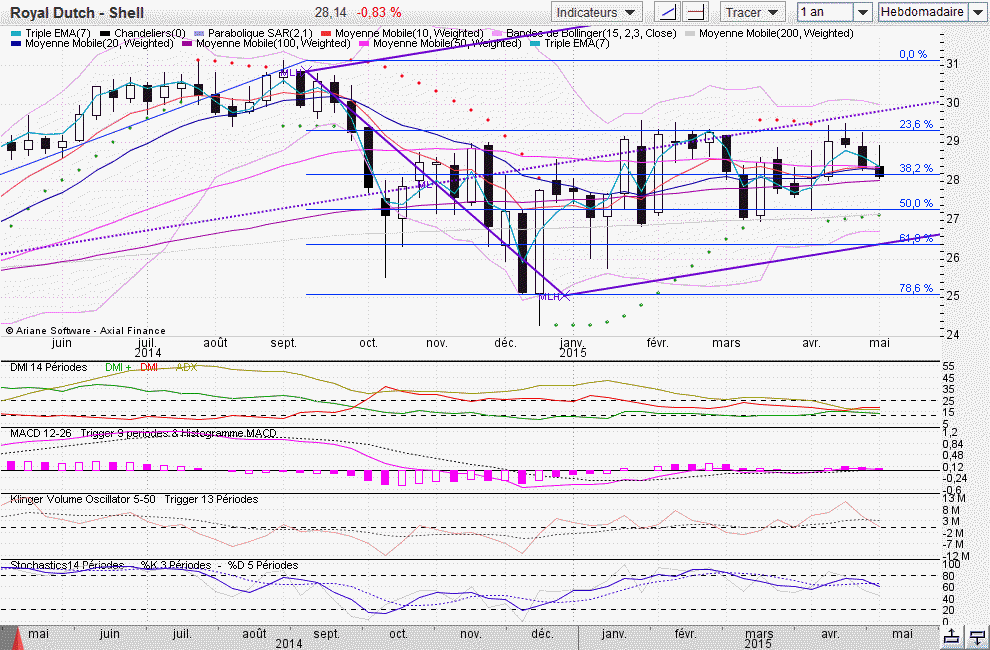Click Moyenne Mobile(50, Weighted) legend entry

point(440,44)
